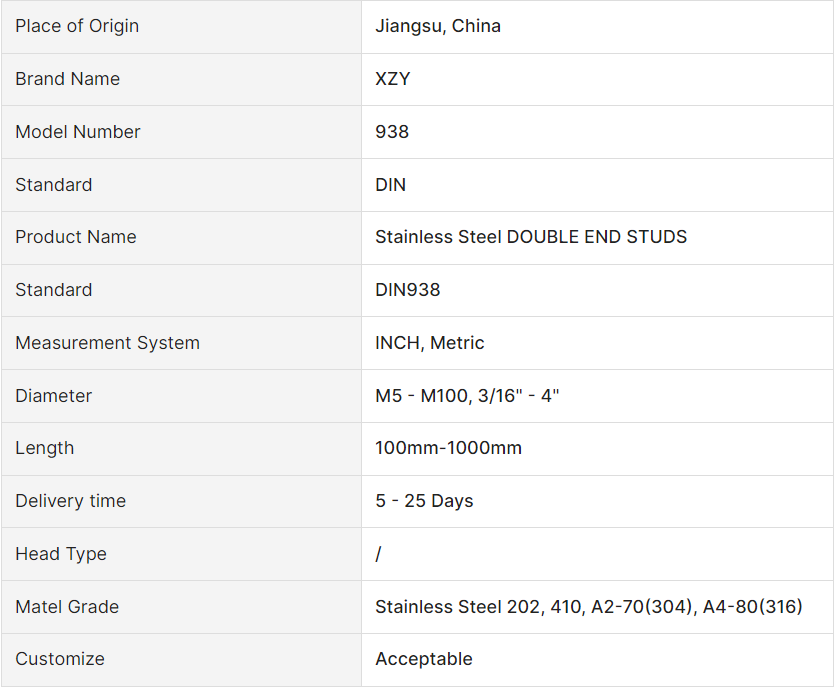
Task: Select the "INCH, Metric" value cell
Action: (x=429, y=343)
